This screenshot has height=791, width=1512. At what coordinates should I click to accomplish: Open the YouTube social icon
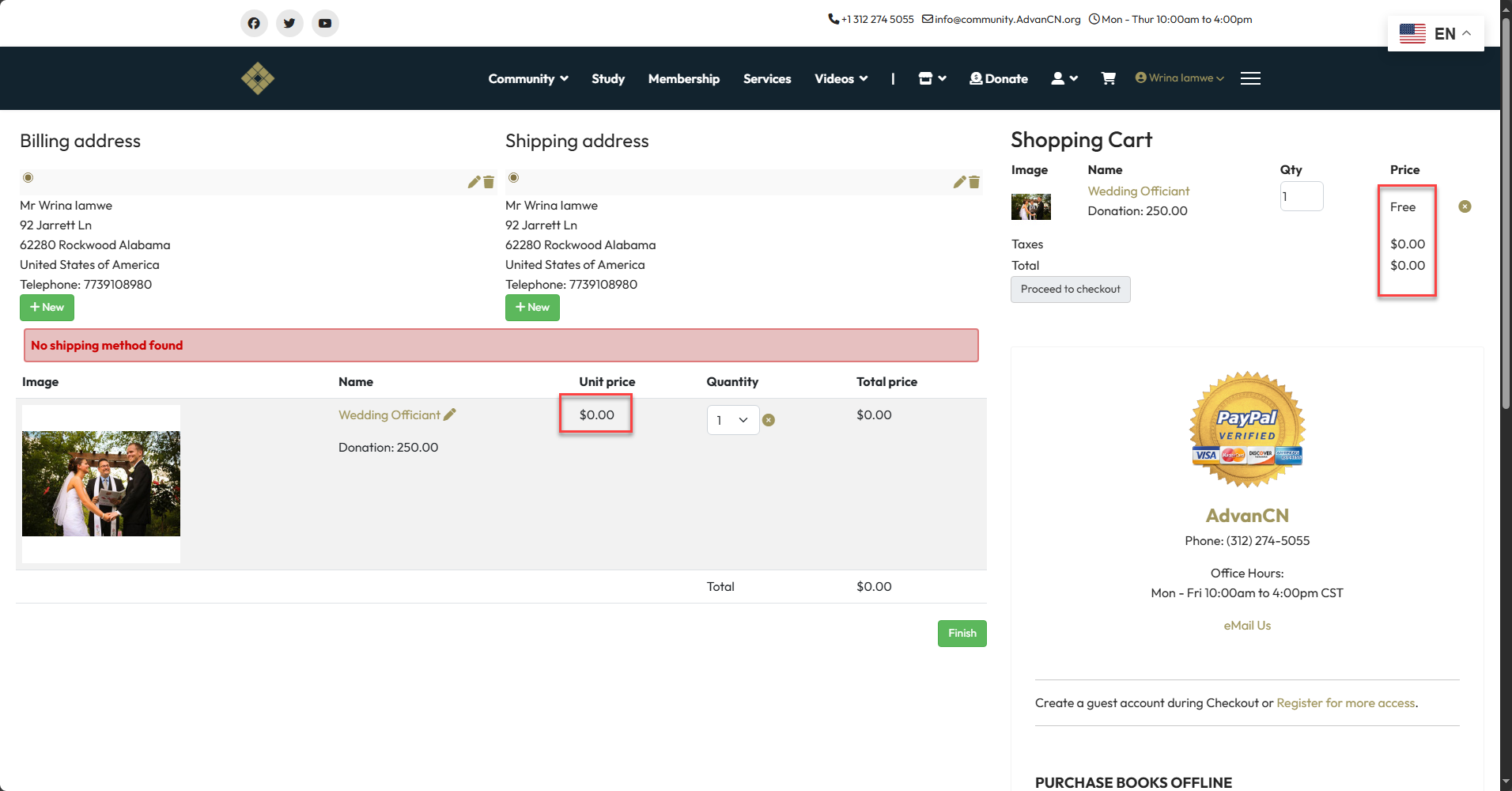tap(325, 23)
